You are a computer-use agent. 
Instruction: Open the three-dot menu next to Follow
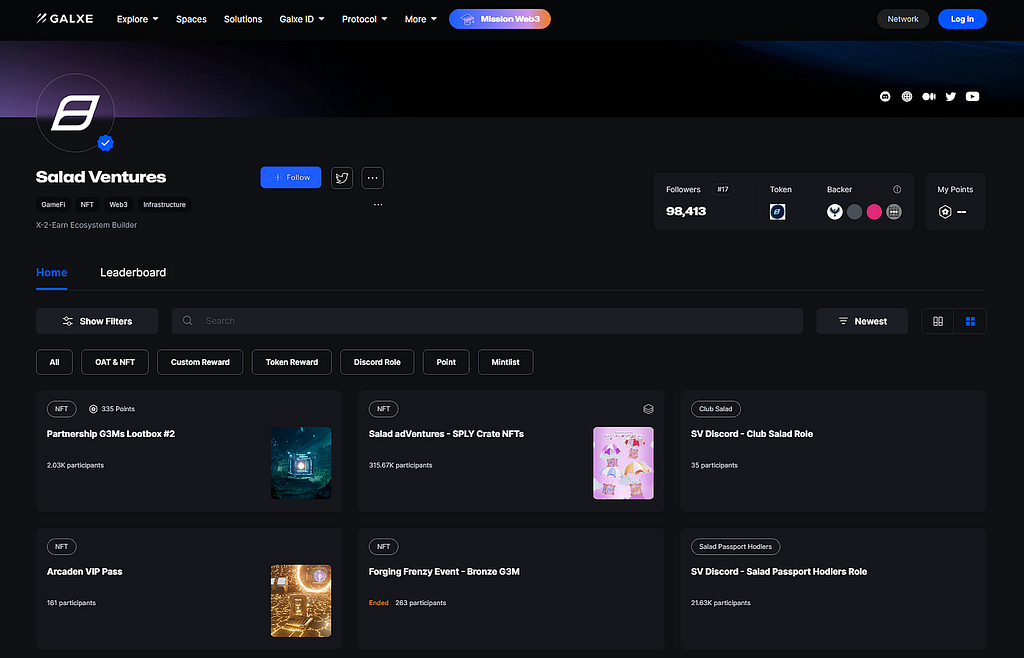(x=372, y=178)
